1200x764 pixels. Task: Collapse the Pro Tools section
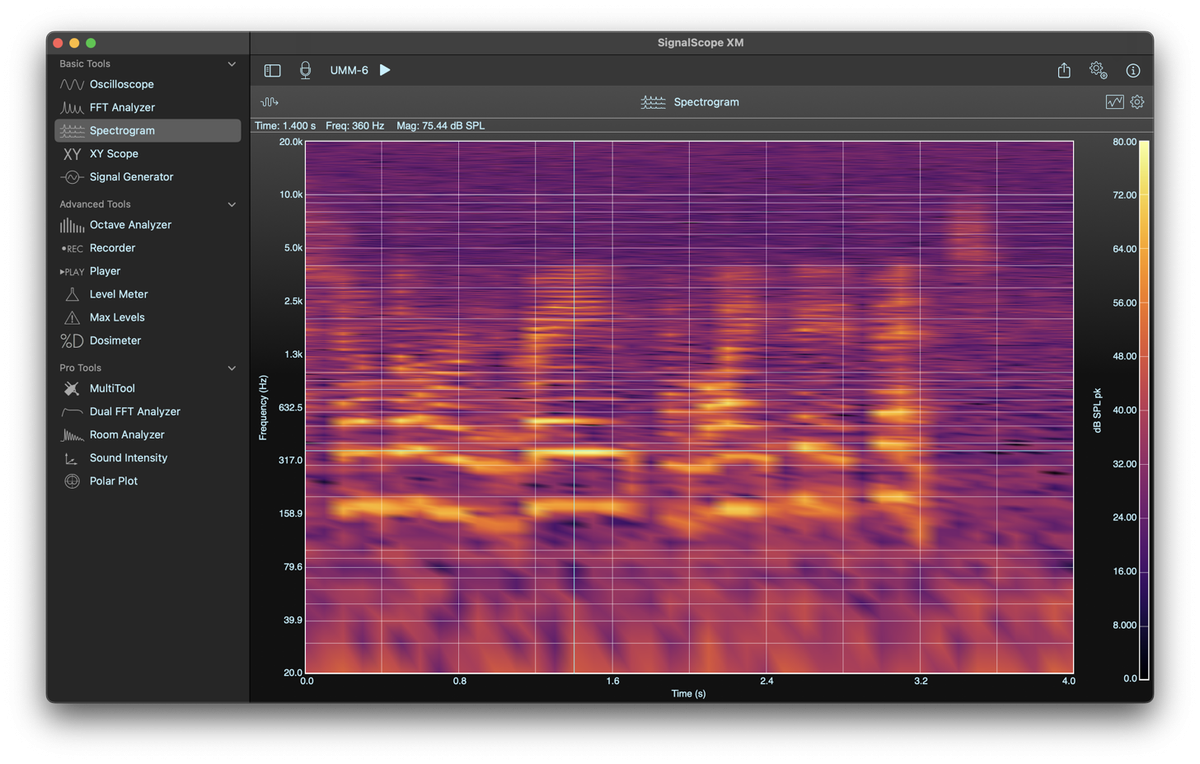232,368
